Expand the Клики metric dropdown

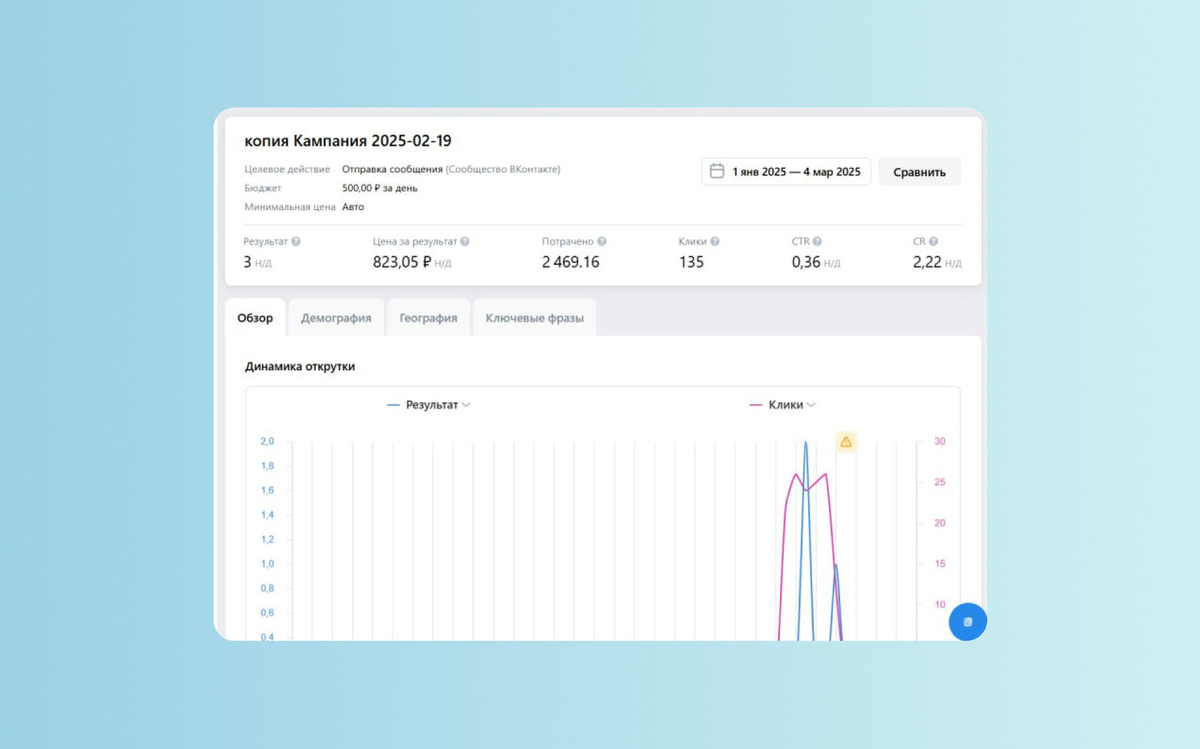point(811,405)
